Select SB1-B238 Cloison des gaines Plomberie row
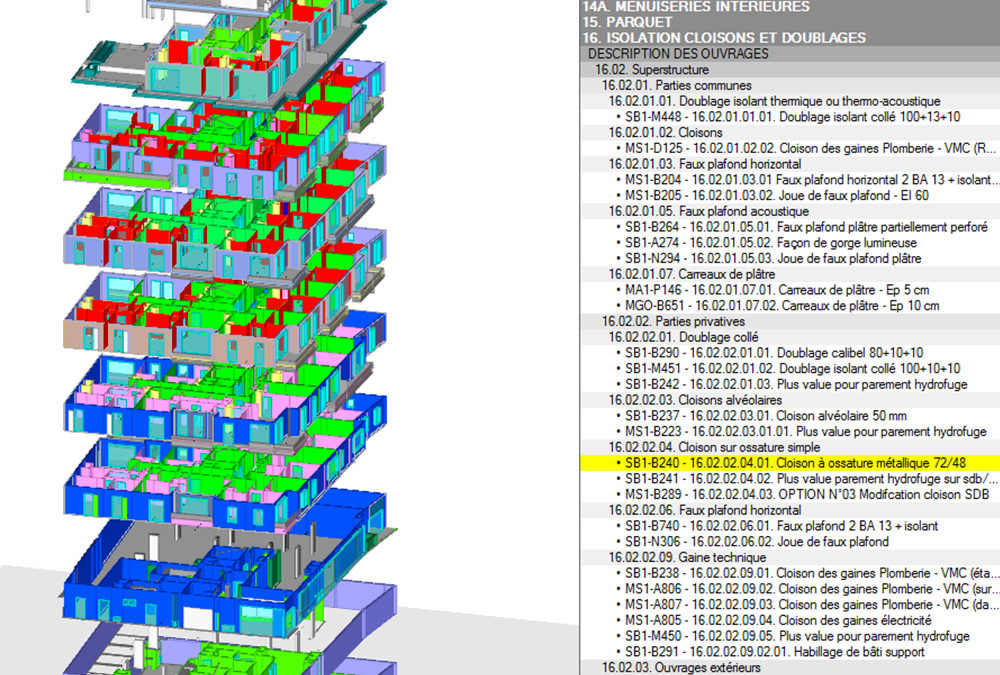Screen dimensions: 1000x675 coord(790,573)
